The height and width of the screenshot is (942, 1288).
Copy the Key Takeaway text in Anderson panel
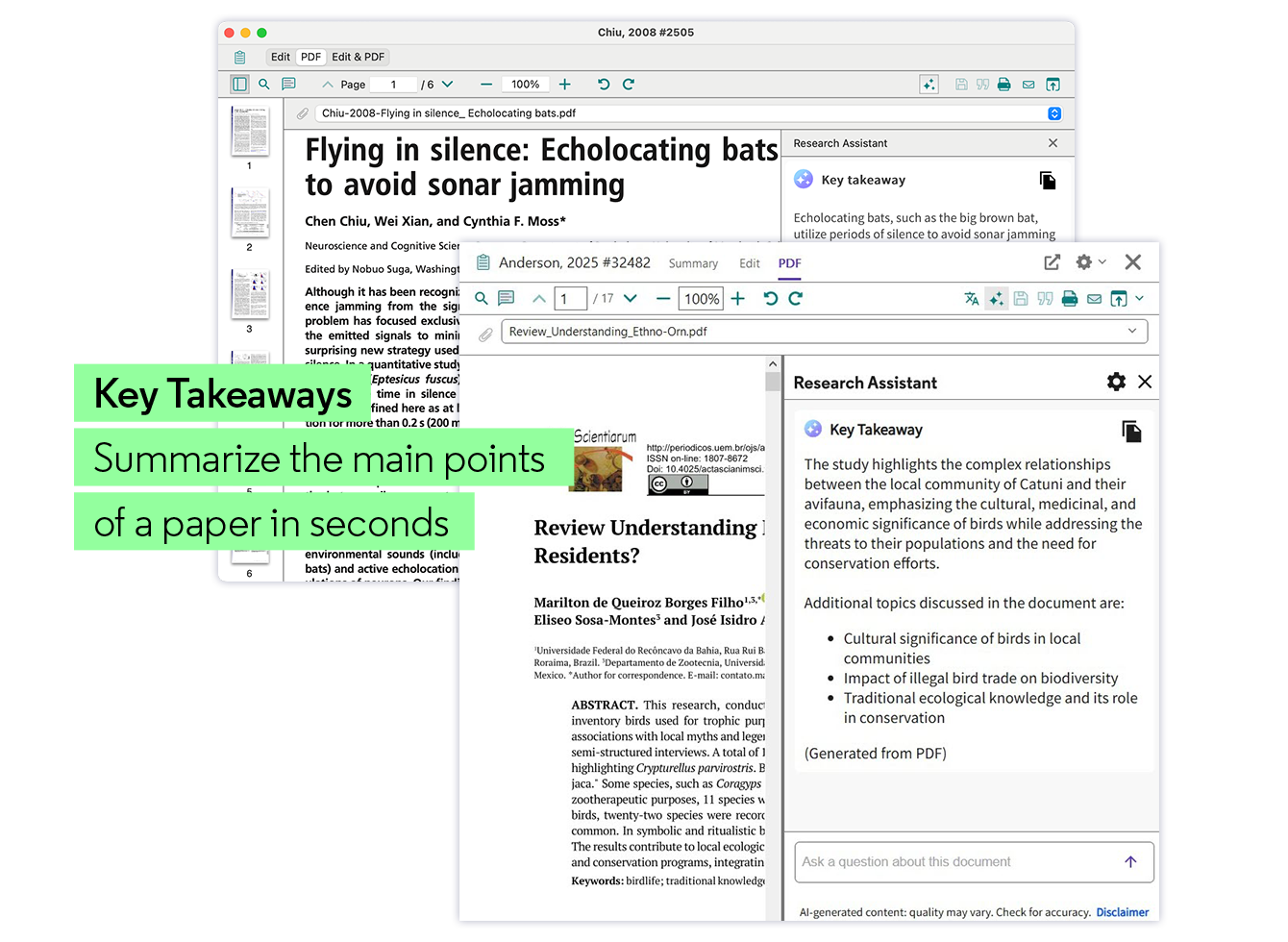[1131, 432]
